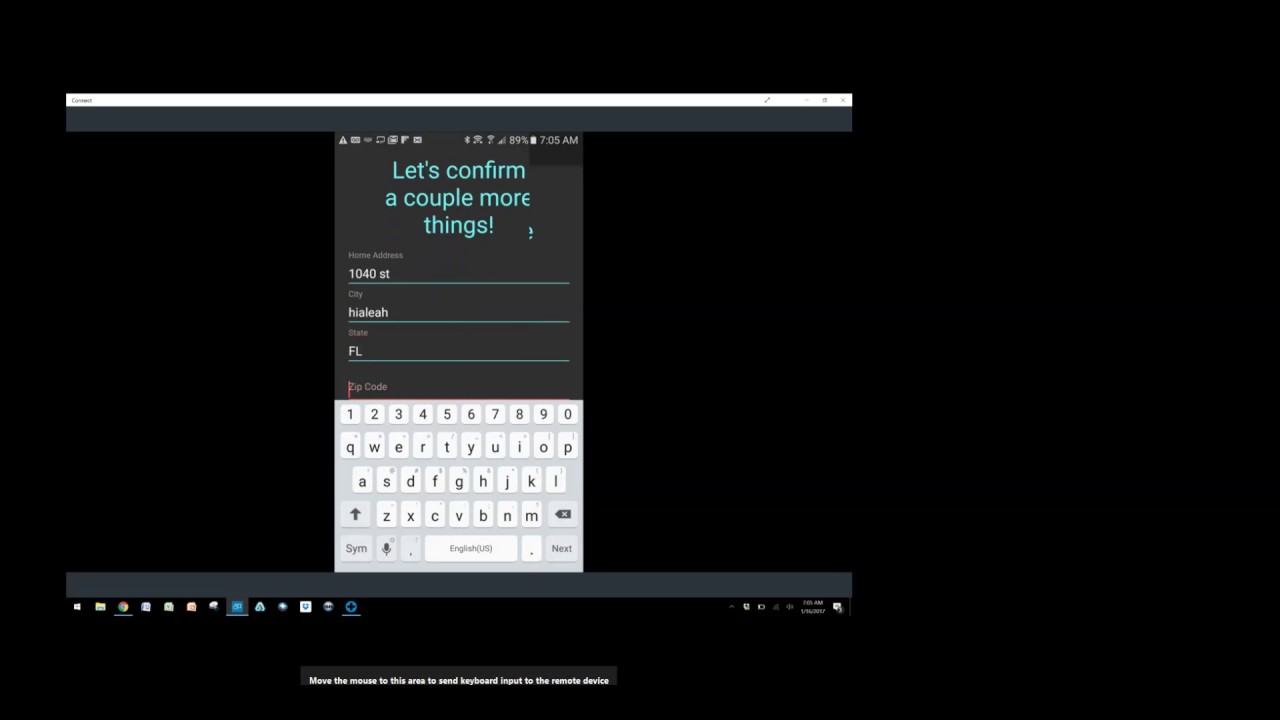The width and height of the screenshot is (1280, 720).
Task: Open Google Chrome from the taskbar
Action: tap(123, 607)
